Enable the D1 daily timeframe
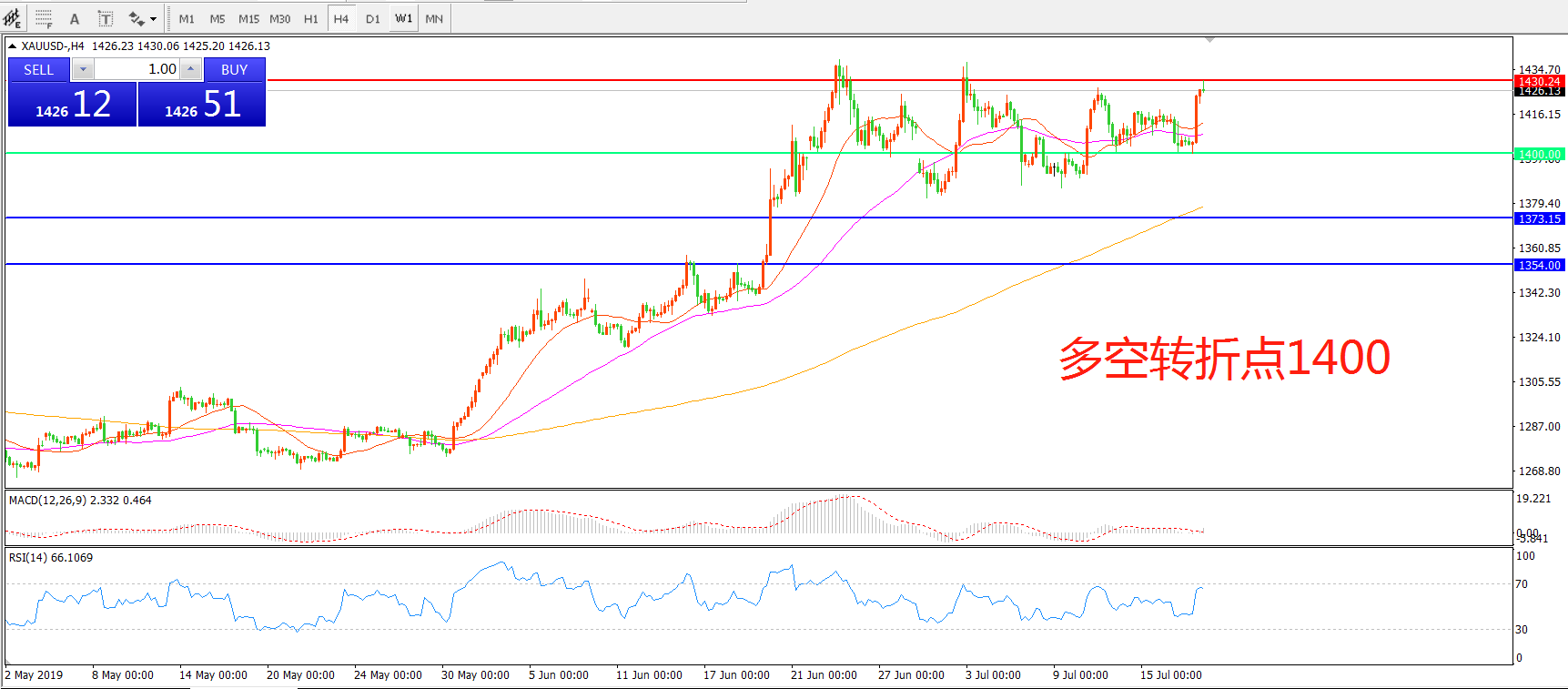Image resolution: width=1568 pixels, height=689 pixels. (x=372, y=19)
